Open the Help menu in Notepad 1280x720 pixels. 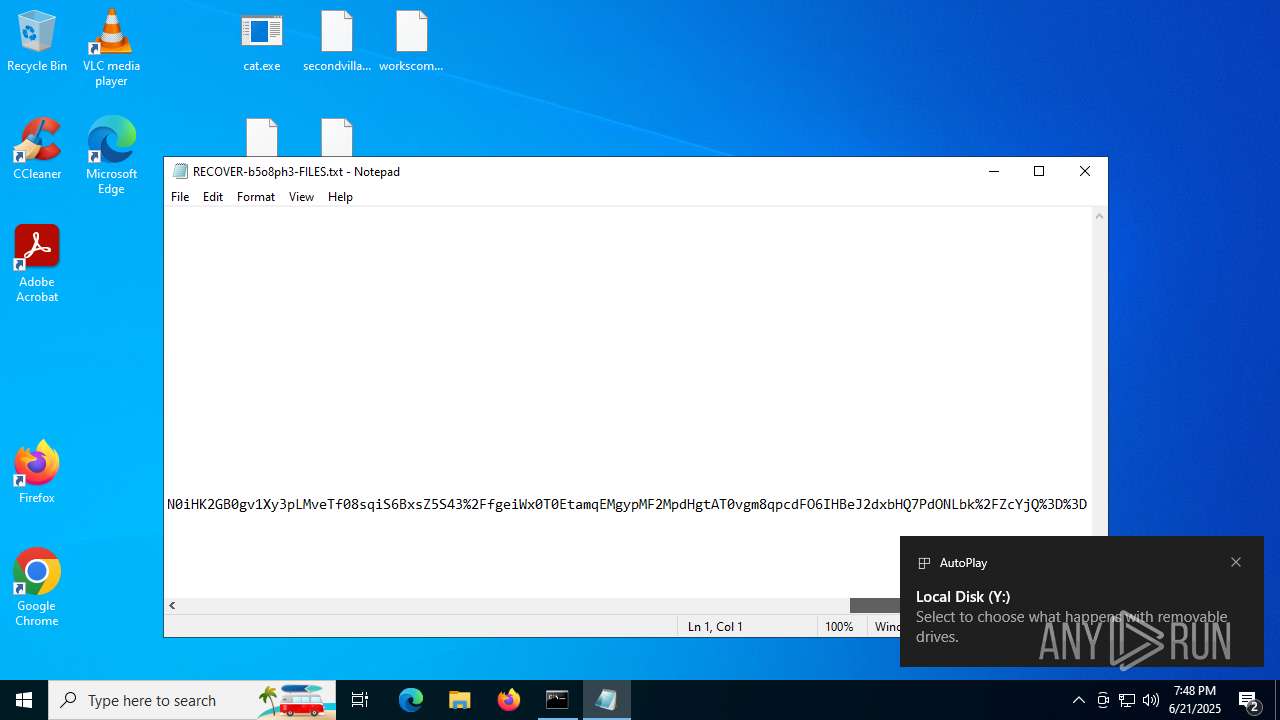click(x=340, y=197)
